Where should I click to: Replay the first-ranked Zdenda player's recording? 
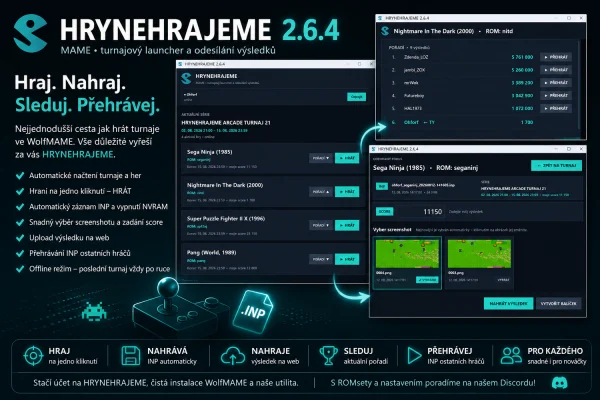coord(556,57)
